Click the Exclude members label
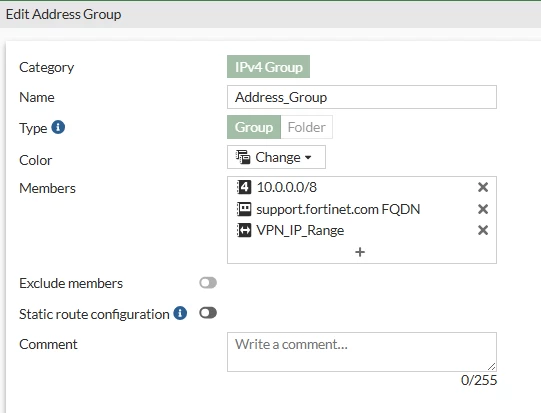The width and height of the screenshot is (541, 413). pyautogui.click(x=71, y=283)
